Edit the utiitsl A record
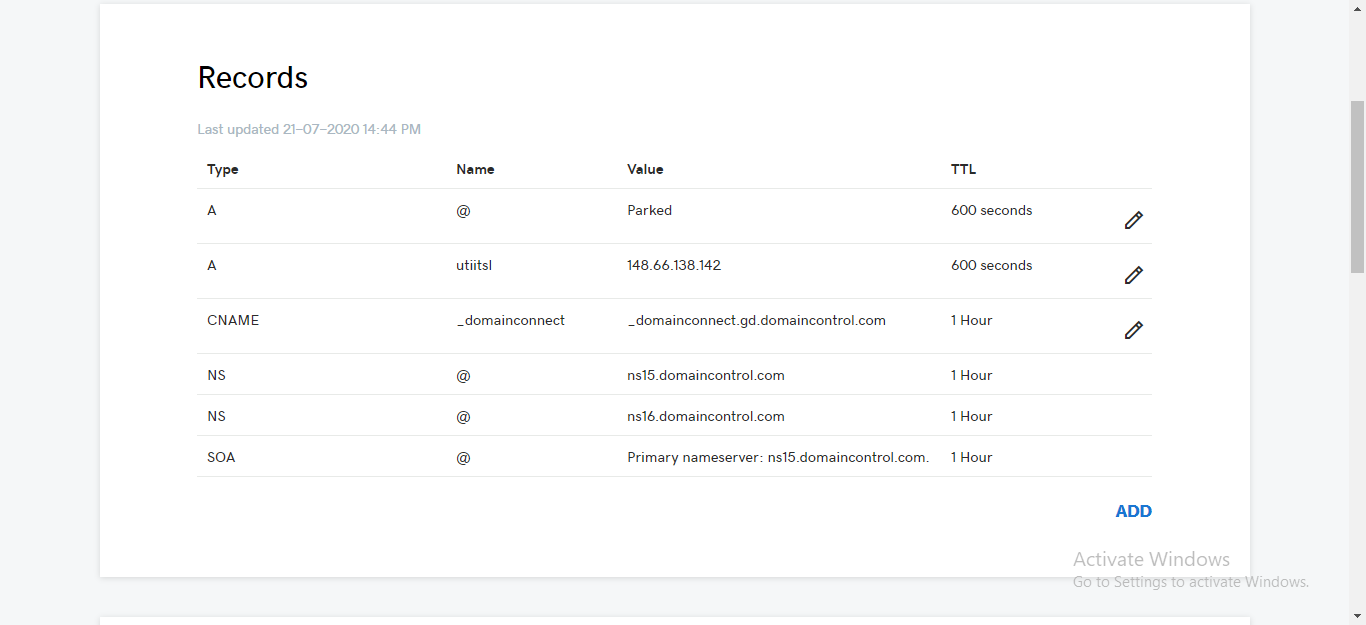 coord(1133,275)
